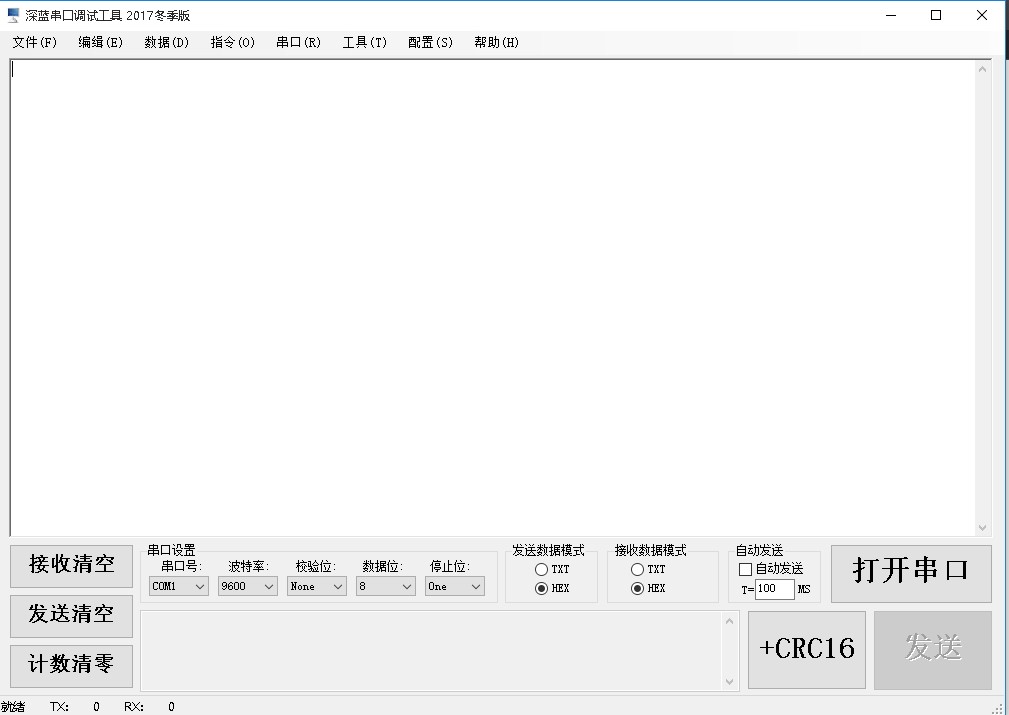
Task: Click the 打开串口 button
Action: (x=911, y=573)
